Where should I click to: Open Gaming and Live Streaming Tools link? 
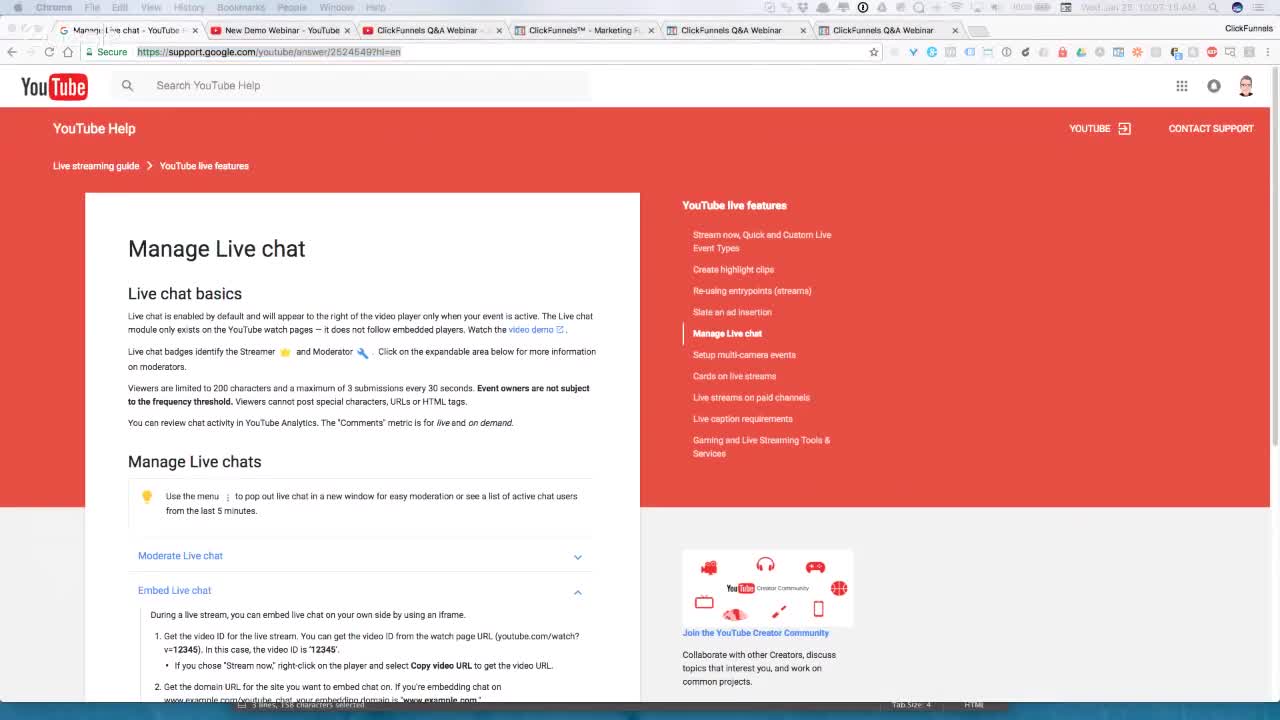[761, 447]
